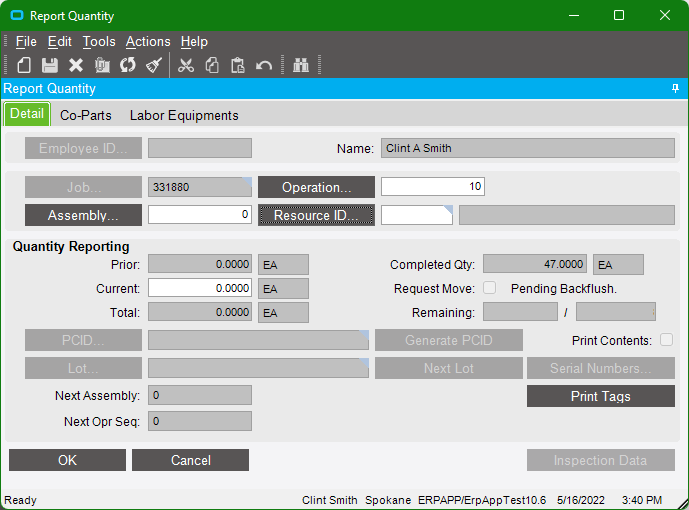The image size is (689, 510).
Task: Click the Assembly number input field
Action: [199, 215]
